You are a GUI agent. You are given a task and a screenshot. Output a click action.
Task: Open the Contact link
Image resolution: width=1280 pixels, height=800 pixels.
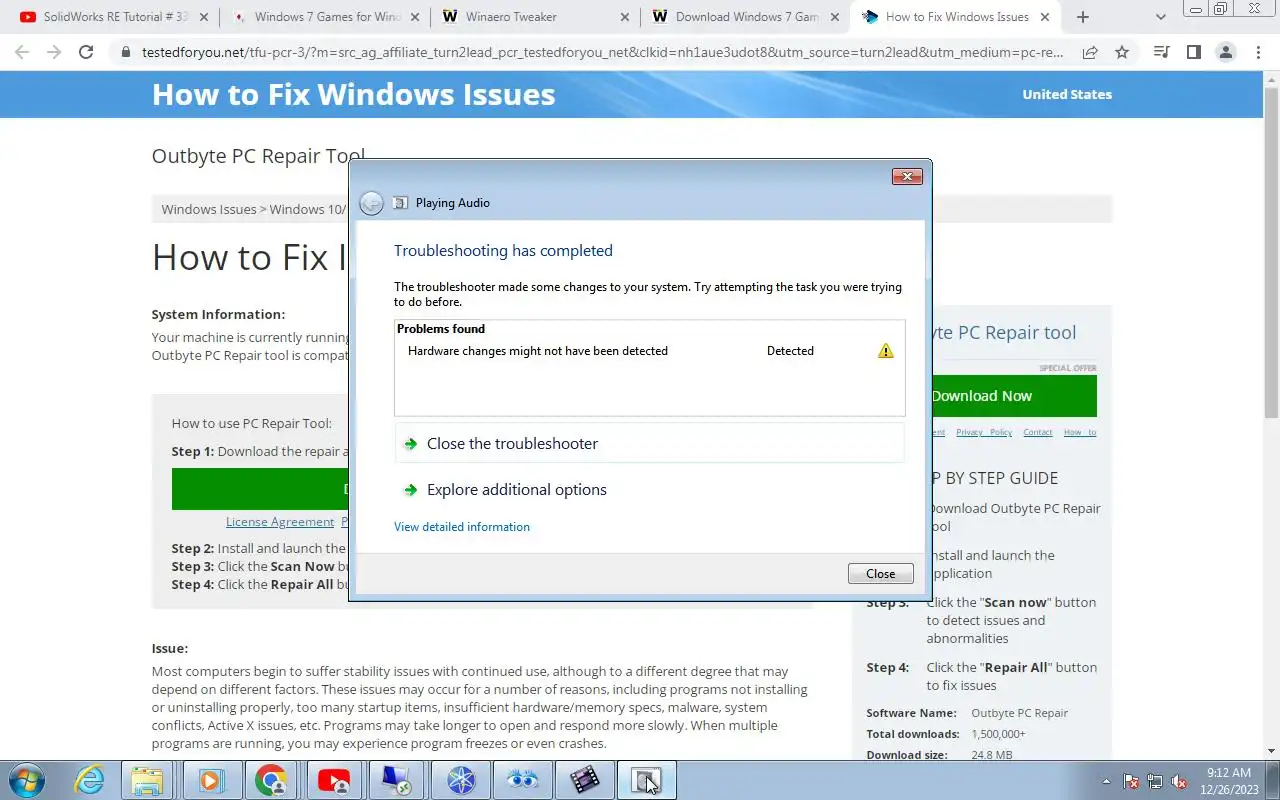[x=1038, y=432]
